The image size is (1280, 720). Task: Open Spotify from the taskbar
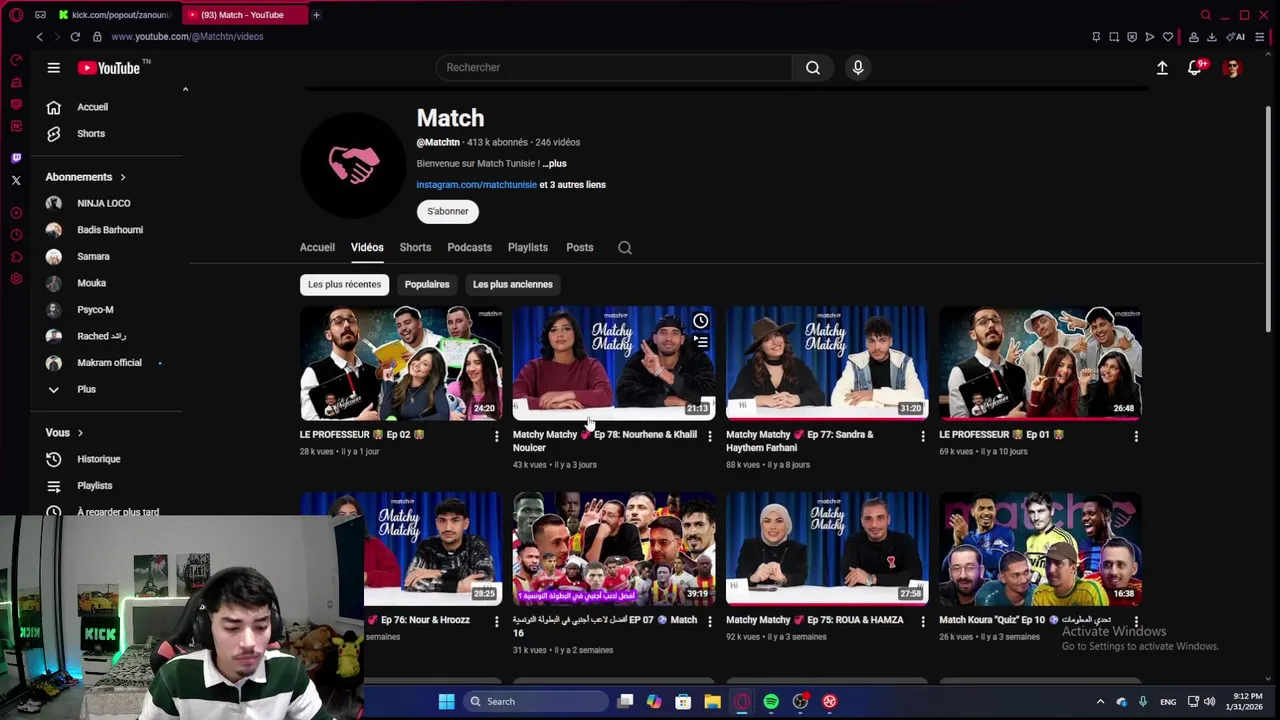coord(771,702)
